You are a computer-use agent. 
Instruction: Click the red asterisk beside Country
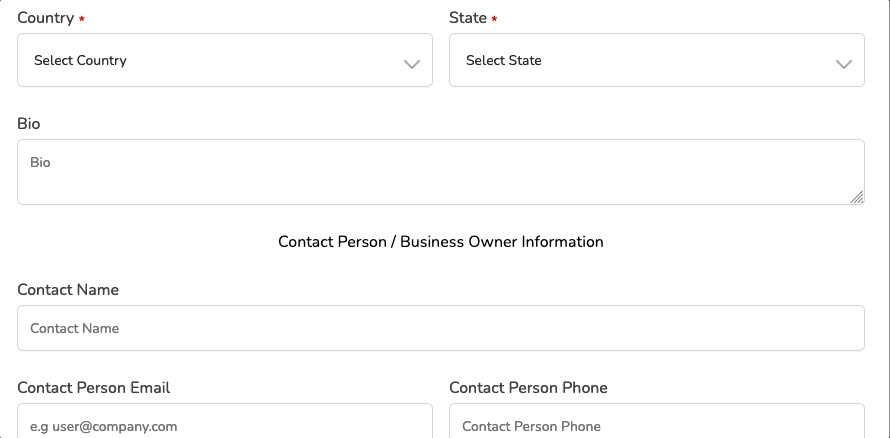[82, 19]
